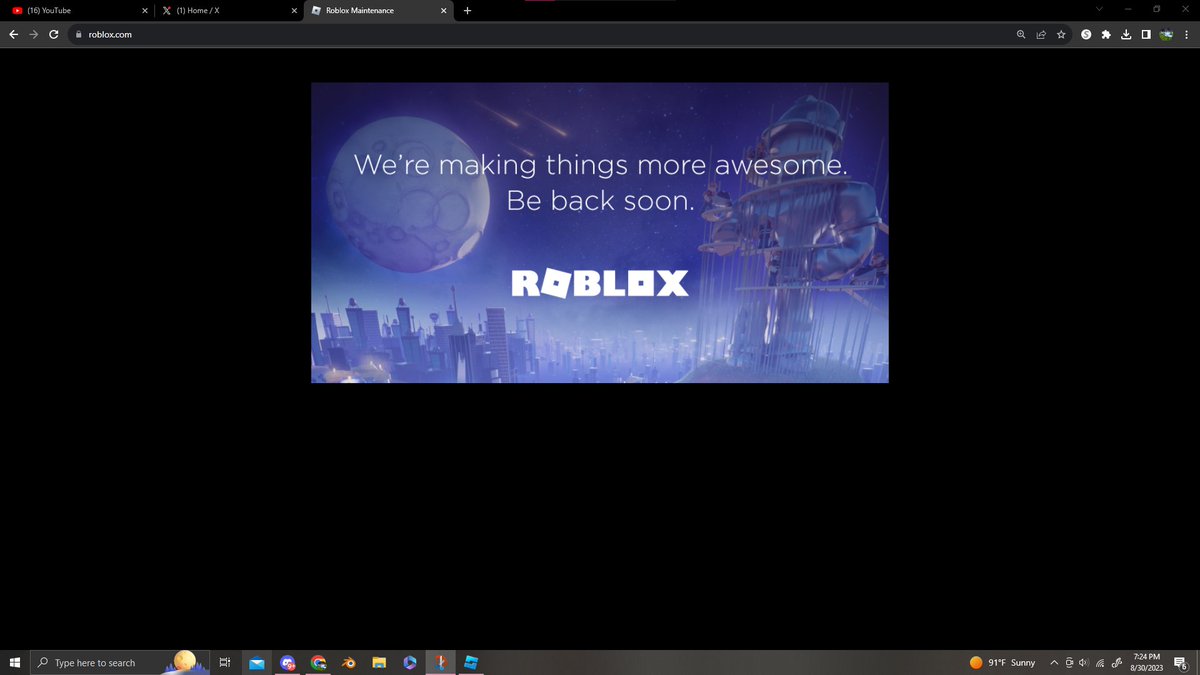The image size is (1200, 675).
Task: Open Task View on the taskbar
Action: [225, 662]
